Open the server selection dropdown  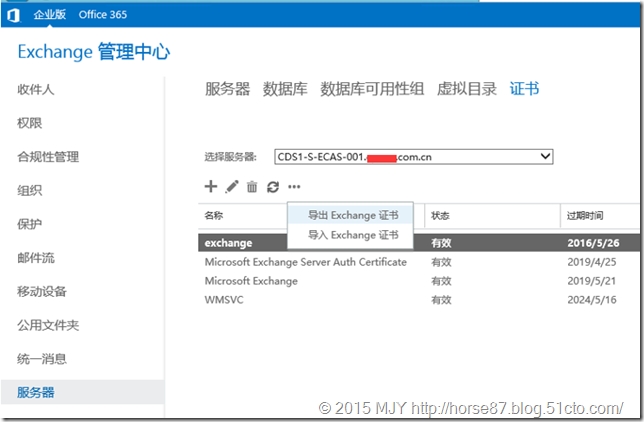(544, 156)
